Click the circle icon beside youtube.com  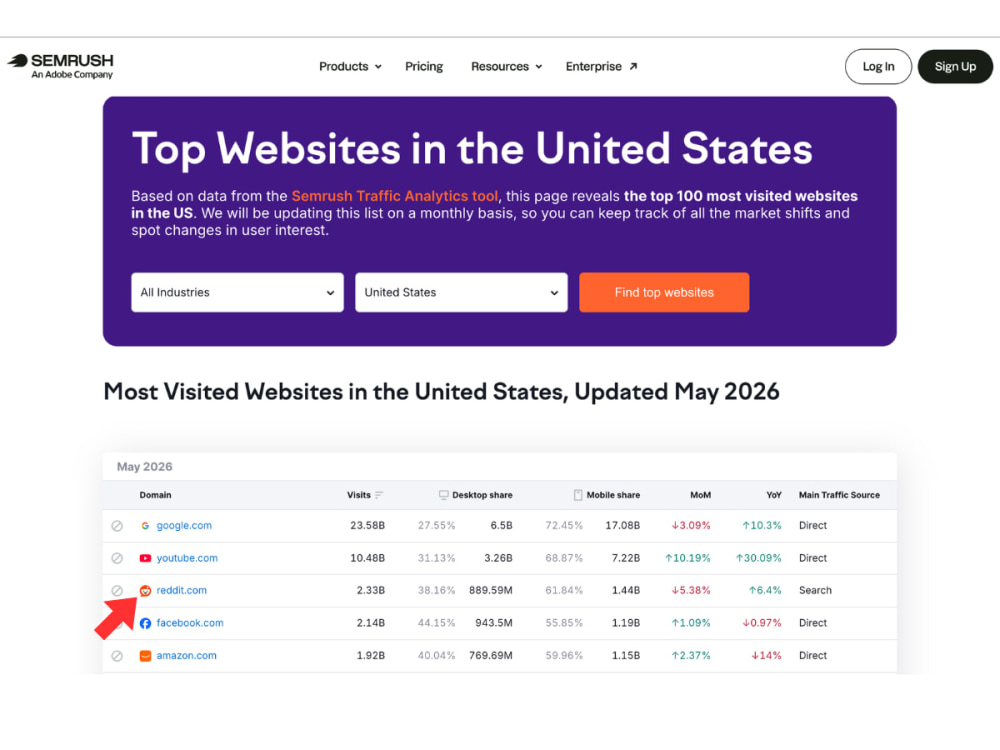tap(117, 558)
